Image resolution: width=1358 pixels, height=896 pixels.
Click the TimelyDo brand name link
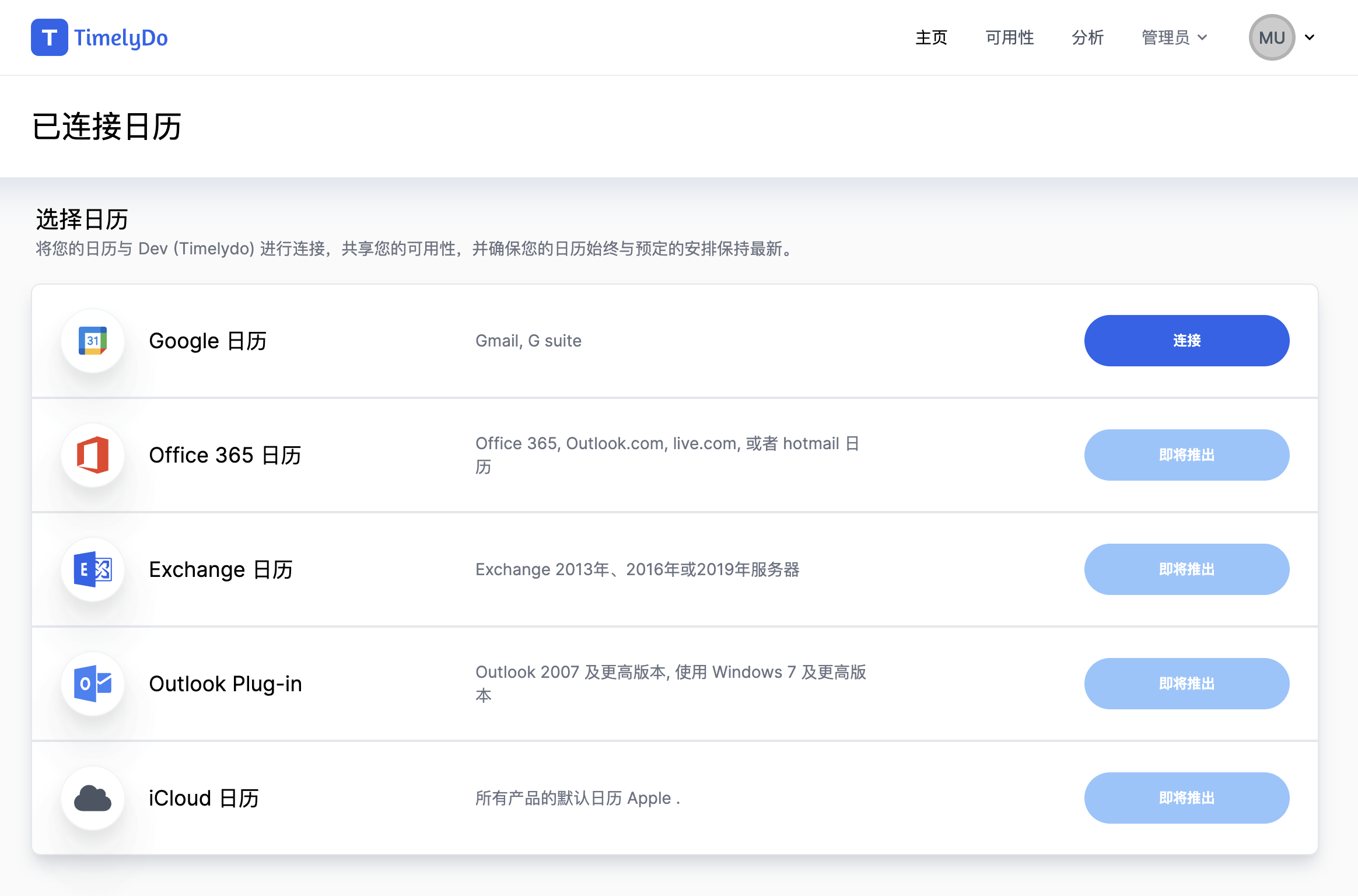tap(121, 38)
